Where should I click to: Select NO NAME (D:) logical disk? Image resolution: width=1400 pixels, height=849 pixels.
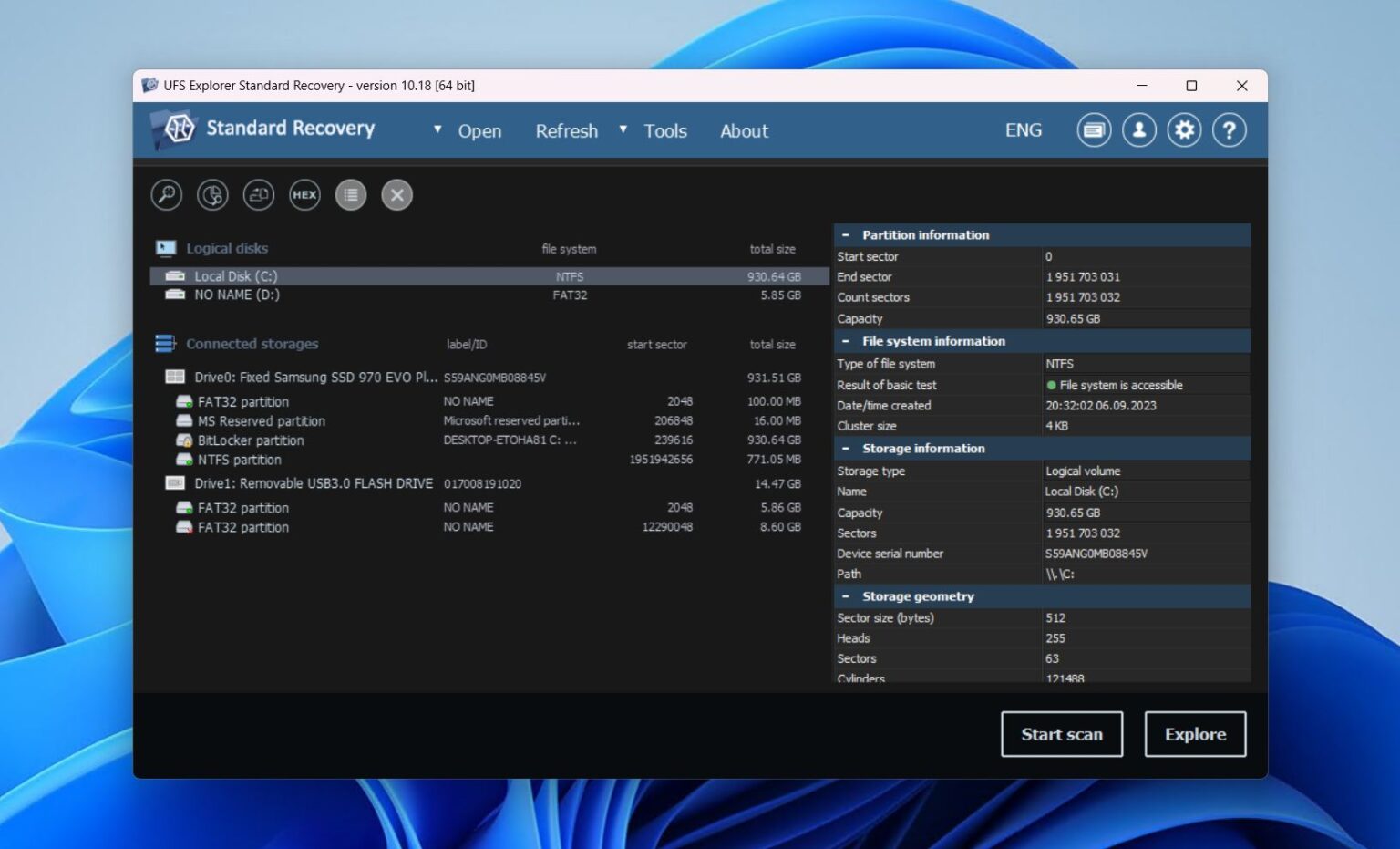(489, 295)
